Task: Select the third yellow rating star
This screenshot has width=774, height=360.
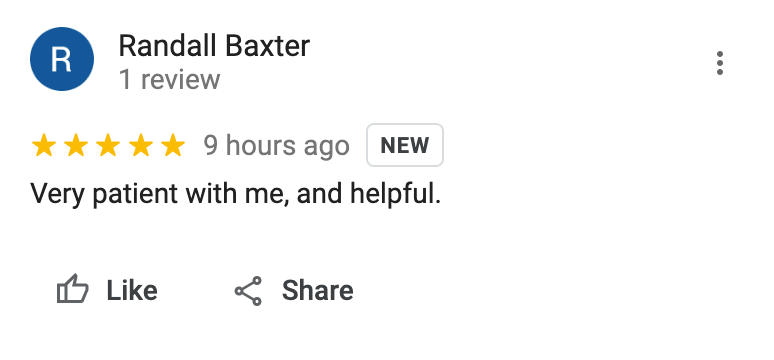Action: click(x=108, y=145)
